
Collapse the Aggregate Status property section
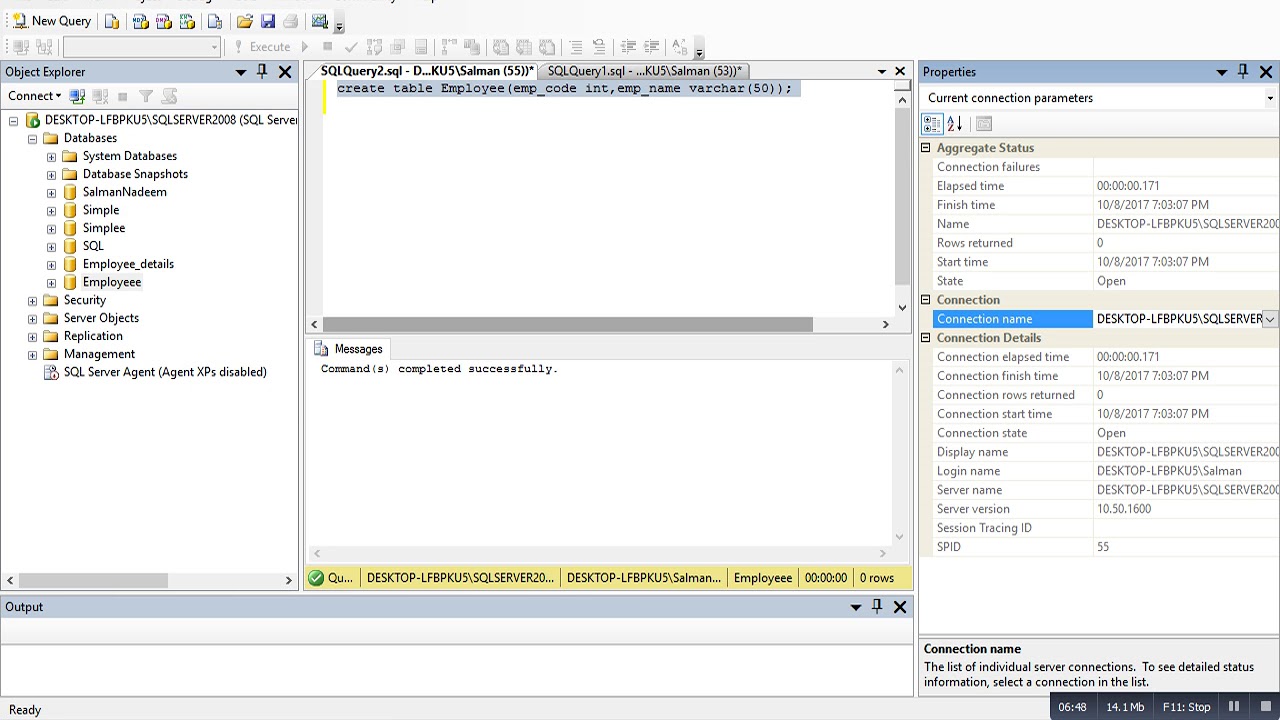926,148
